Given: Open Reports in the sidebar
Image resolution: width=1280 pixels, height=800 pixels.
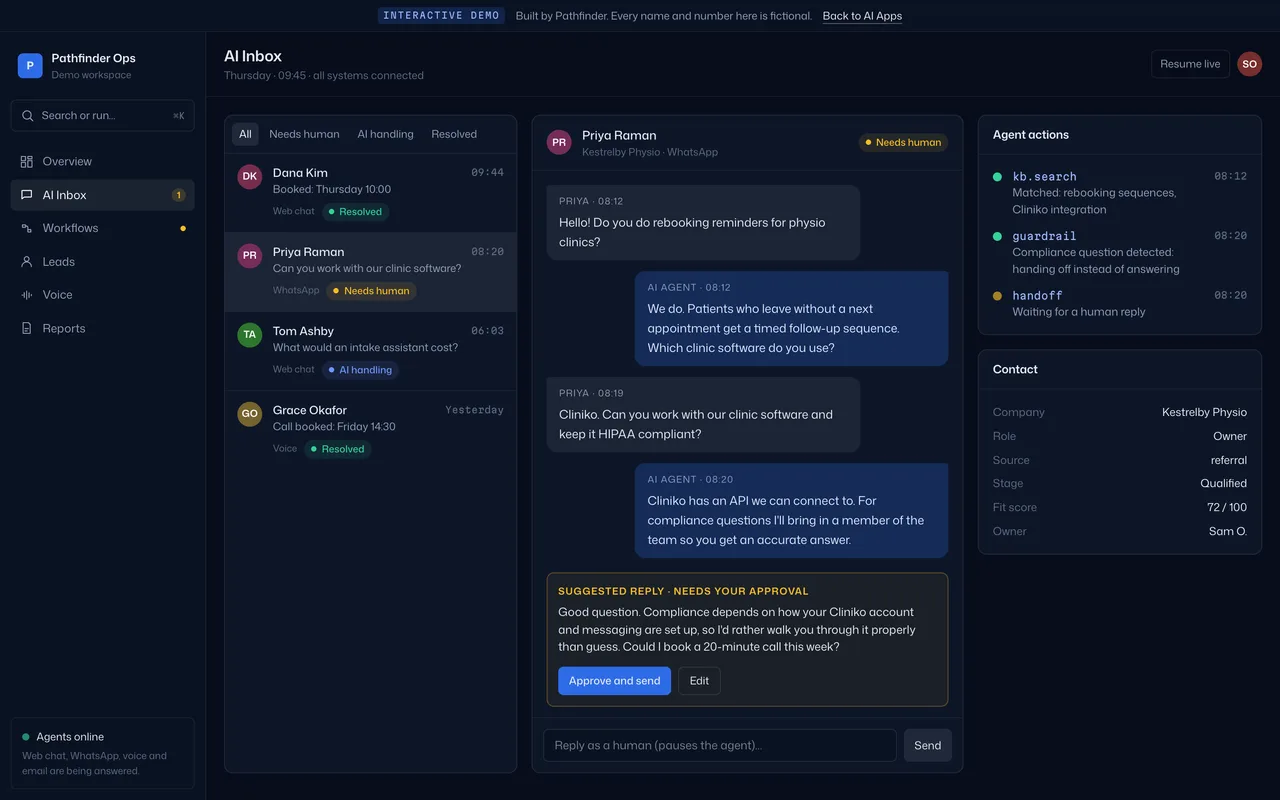Looking at the screenshot, I should pyautogui.click(x=103, y=329).
